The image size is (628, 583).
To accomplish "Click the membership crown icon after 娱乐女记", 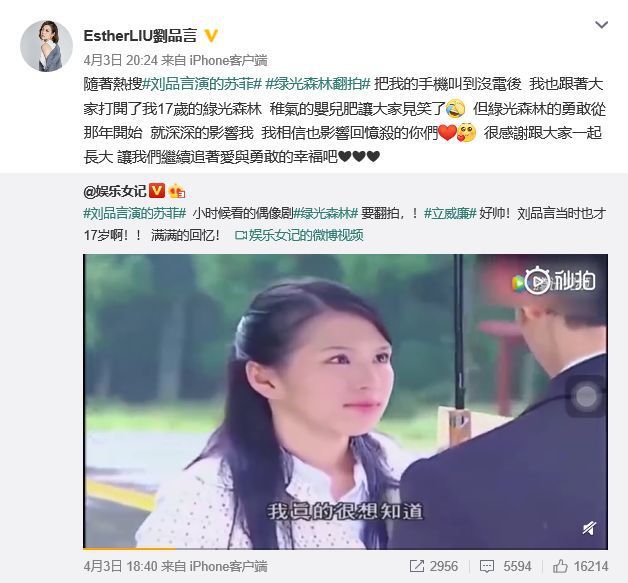I will click(x=177, y=191).
